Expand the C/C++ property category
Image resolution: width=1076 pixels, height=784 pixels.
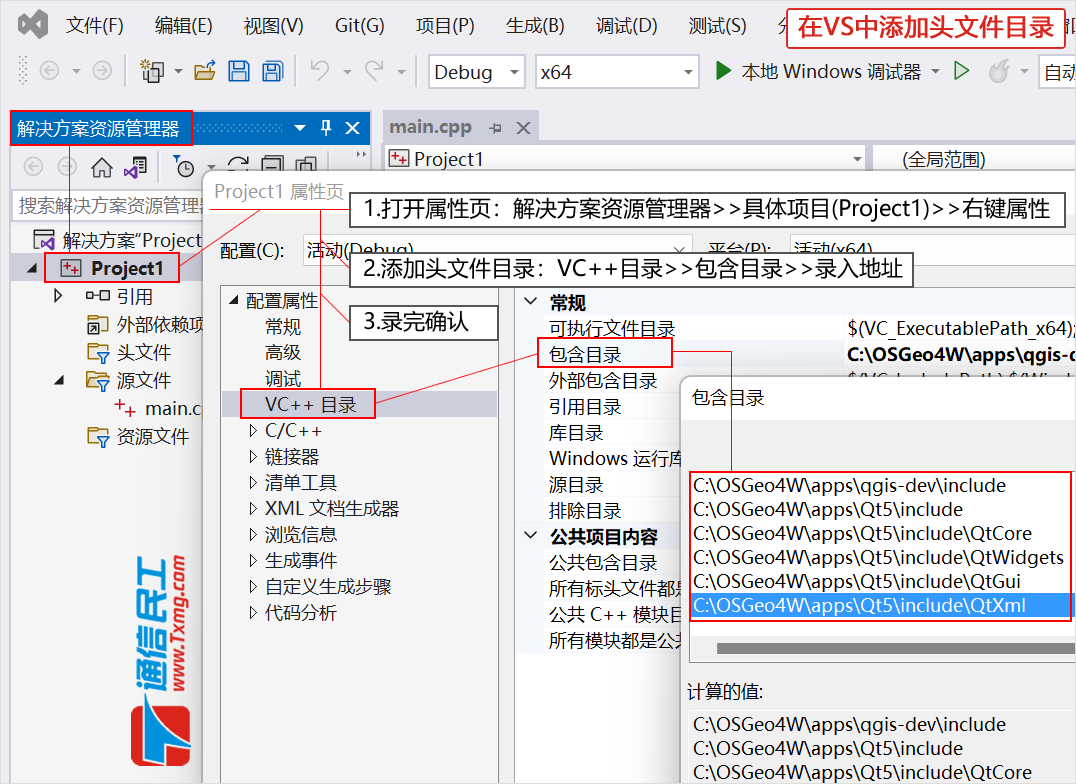coord(253,431)
